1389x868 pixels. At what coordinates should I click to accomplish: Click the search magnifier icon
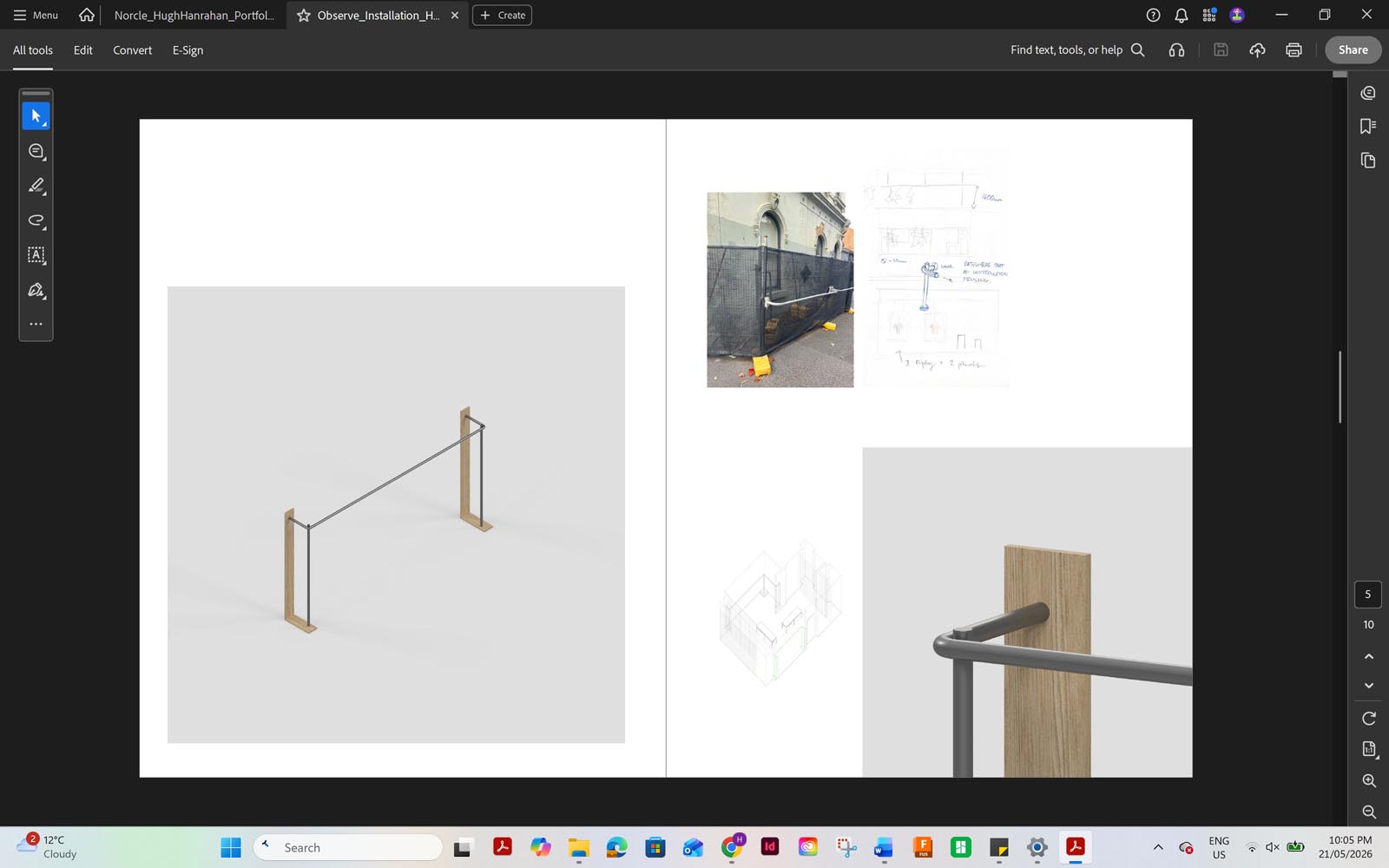pyautogui.click(x=1138, y=50)
